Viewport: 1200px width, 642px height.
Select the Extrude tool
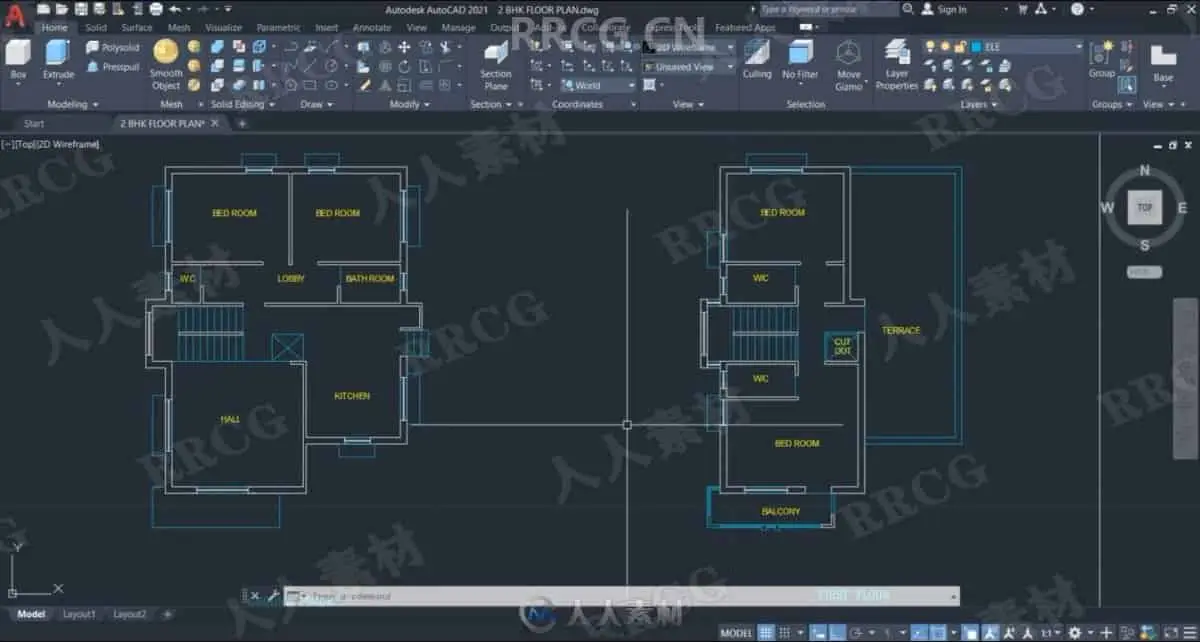tap(58, 61)
